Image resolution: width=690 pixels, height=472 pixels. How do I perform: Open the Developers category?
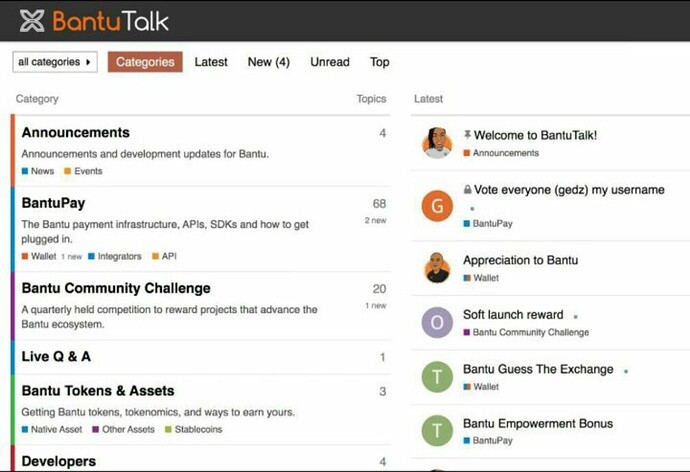point(59,461)
